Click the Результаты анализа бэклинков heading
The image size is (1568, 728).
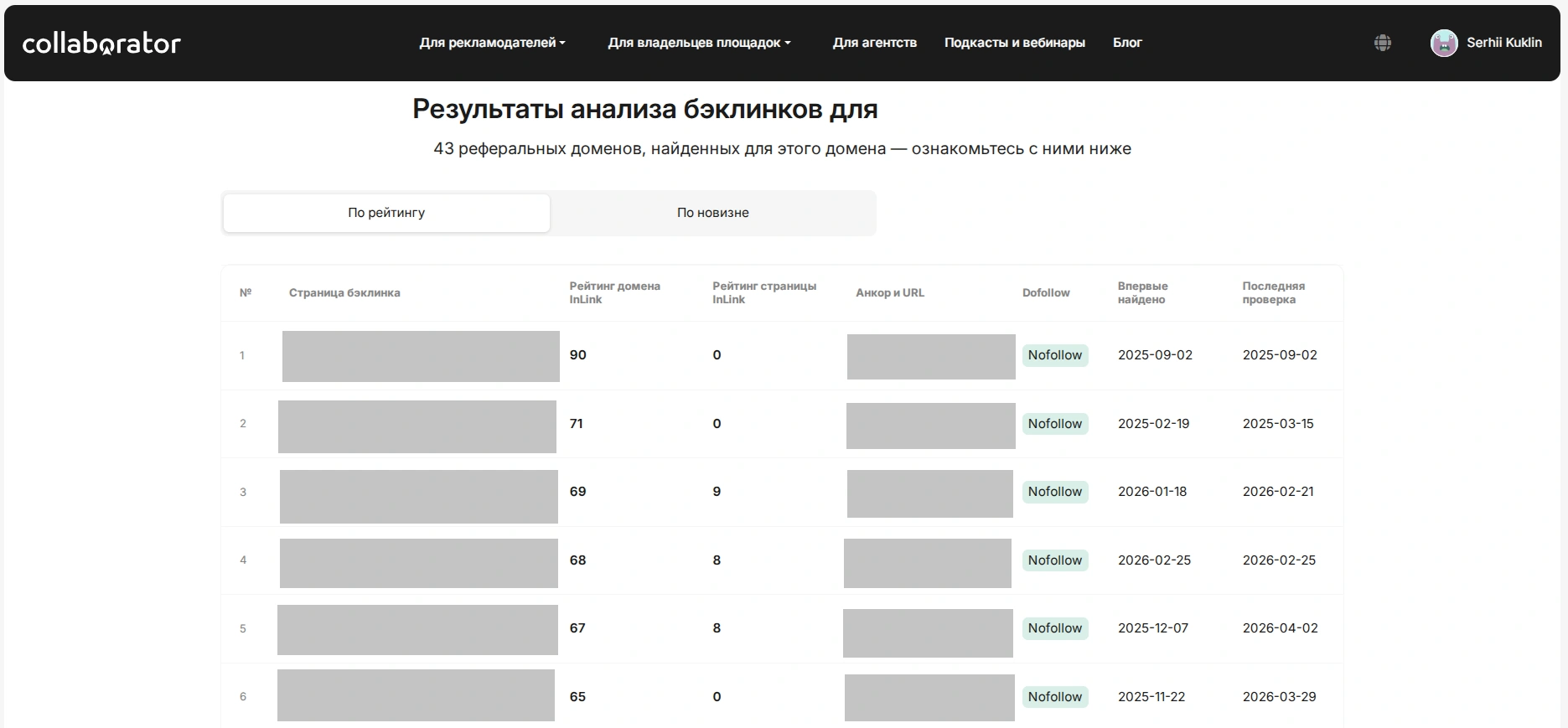(645, 110)
